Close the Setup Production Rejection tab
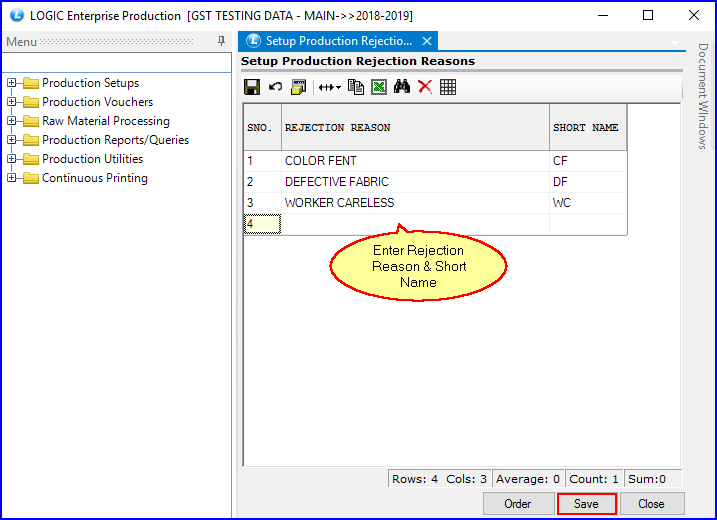The image size is (717, 520). point(427,41)
